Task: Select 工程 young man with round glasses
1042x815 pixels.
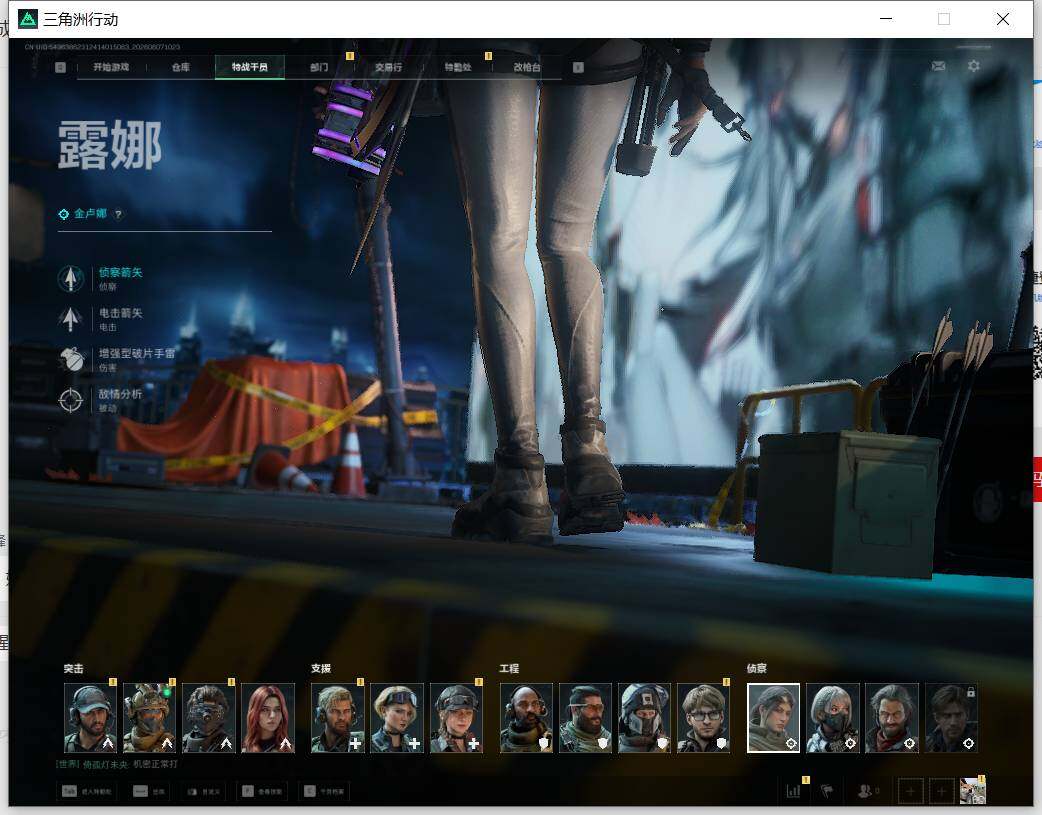Action: click(x=703, y=718)
